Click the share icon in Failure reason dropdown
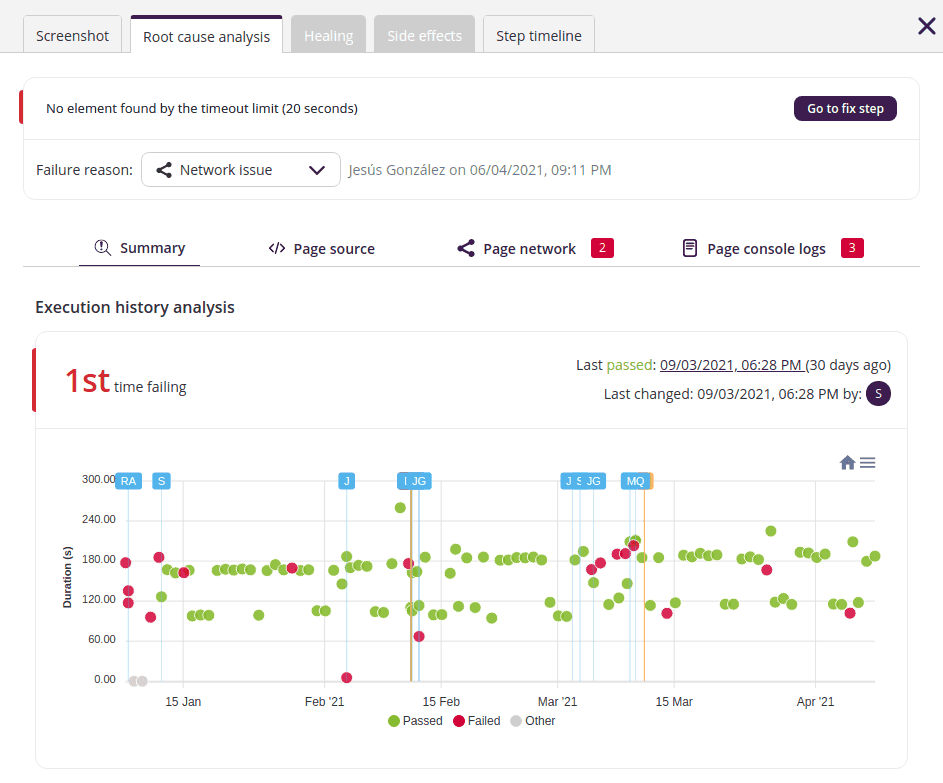Screen dimensions: 943x783 164,170
